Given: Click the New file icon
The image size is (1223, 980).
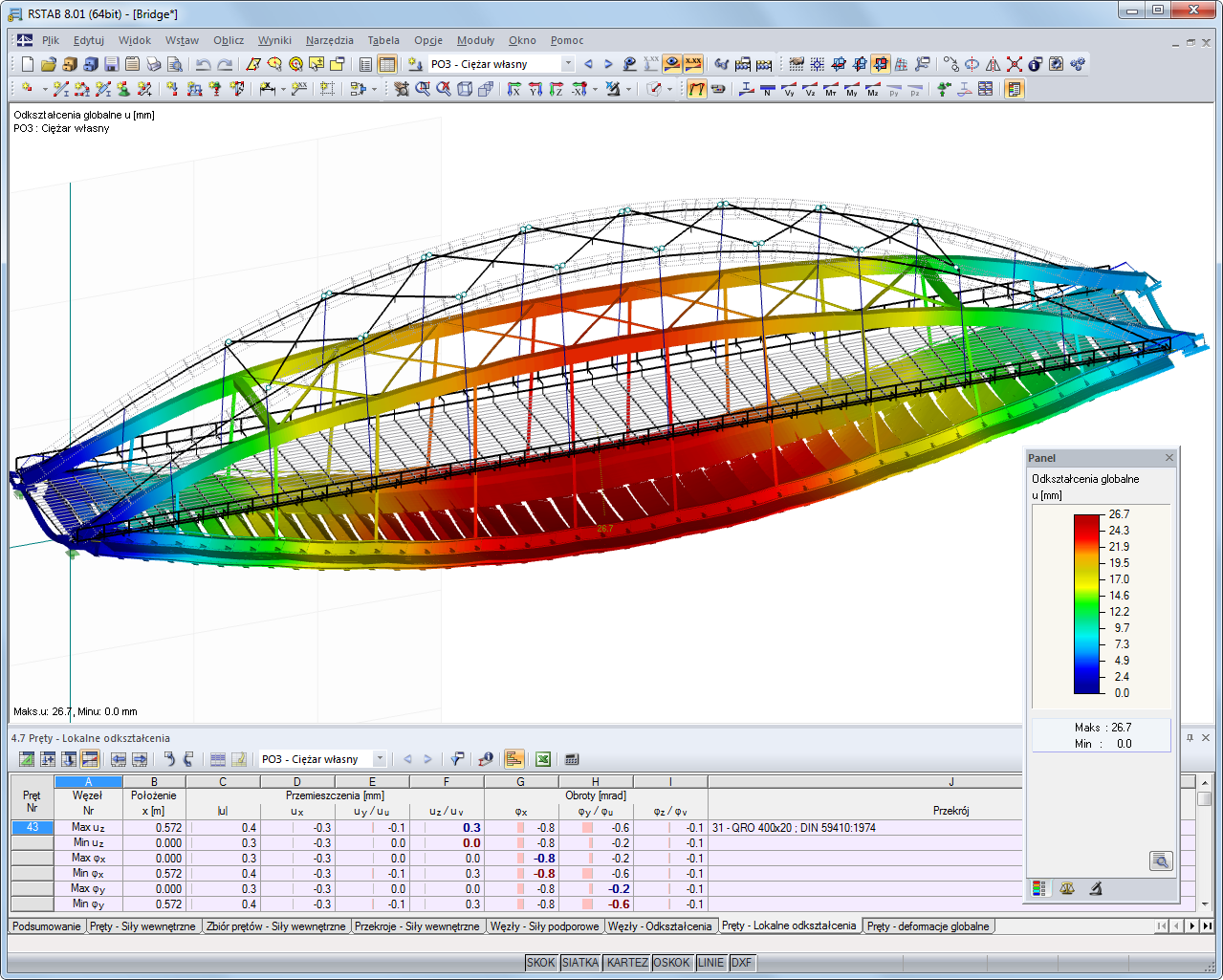Looking at the screenshot, I should tap(28, 64).
